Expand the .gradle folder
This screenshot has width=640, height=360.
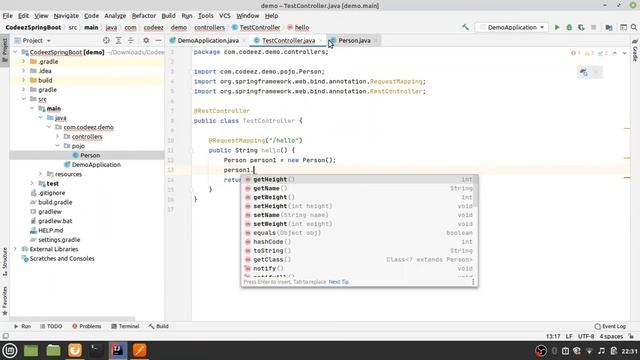pyautogui.click(x=24, y=62)
